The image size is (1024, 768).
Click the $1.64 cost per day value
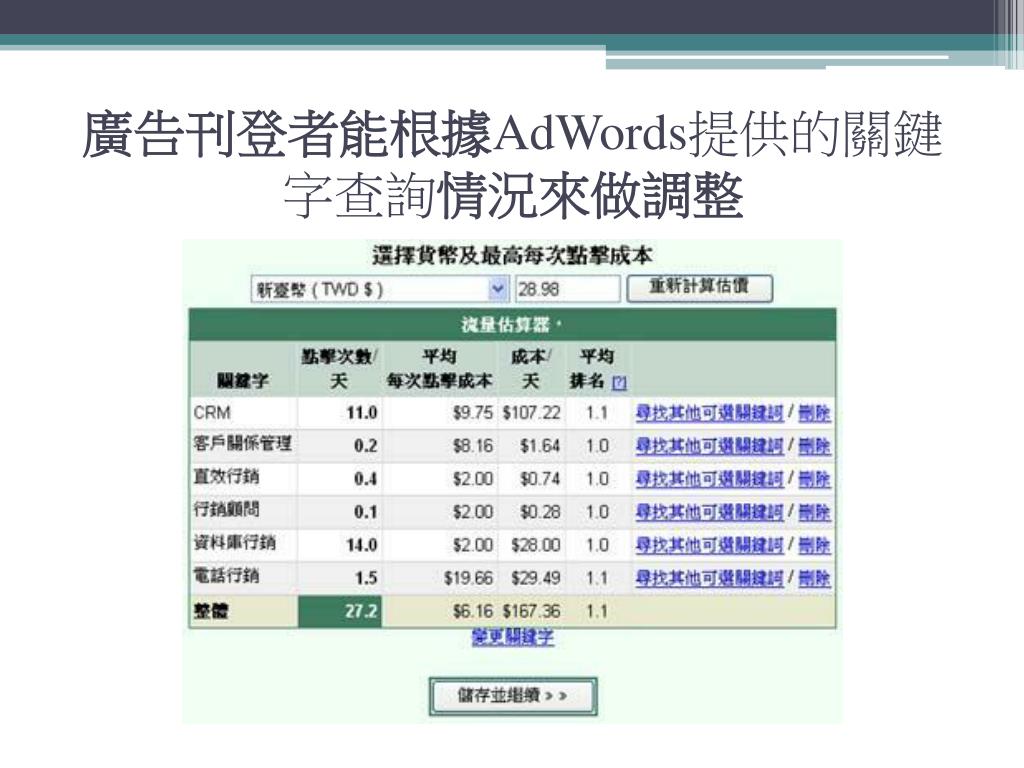coord(540,446)
